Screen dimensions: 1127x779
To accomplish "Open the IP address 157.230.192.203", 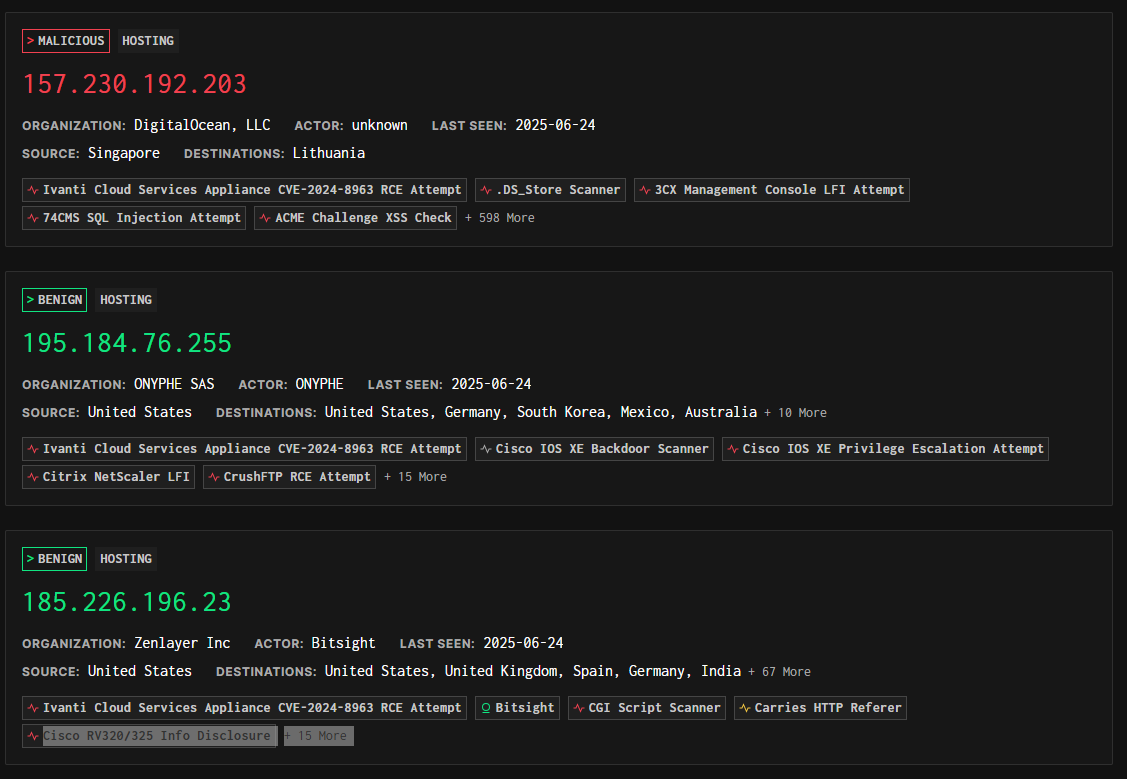I will (x=134, y=84).
